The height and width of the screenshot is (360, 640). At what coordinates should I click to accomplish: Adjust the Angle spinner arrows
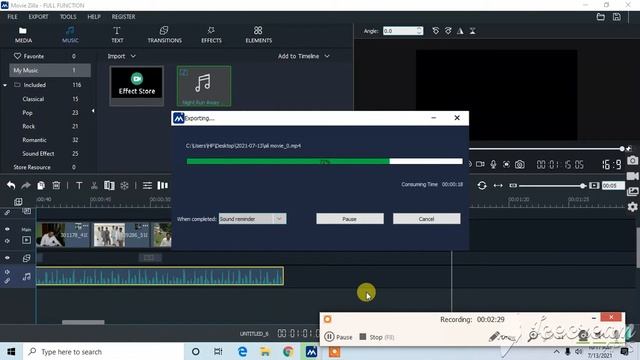[x=419, y=31]
